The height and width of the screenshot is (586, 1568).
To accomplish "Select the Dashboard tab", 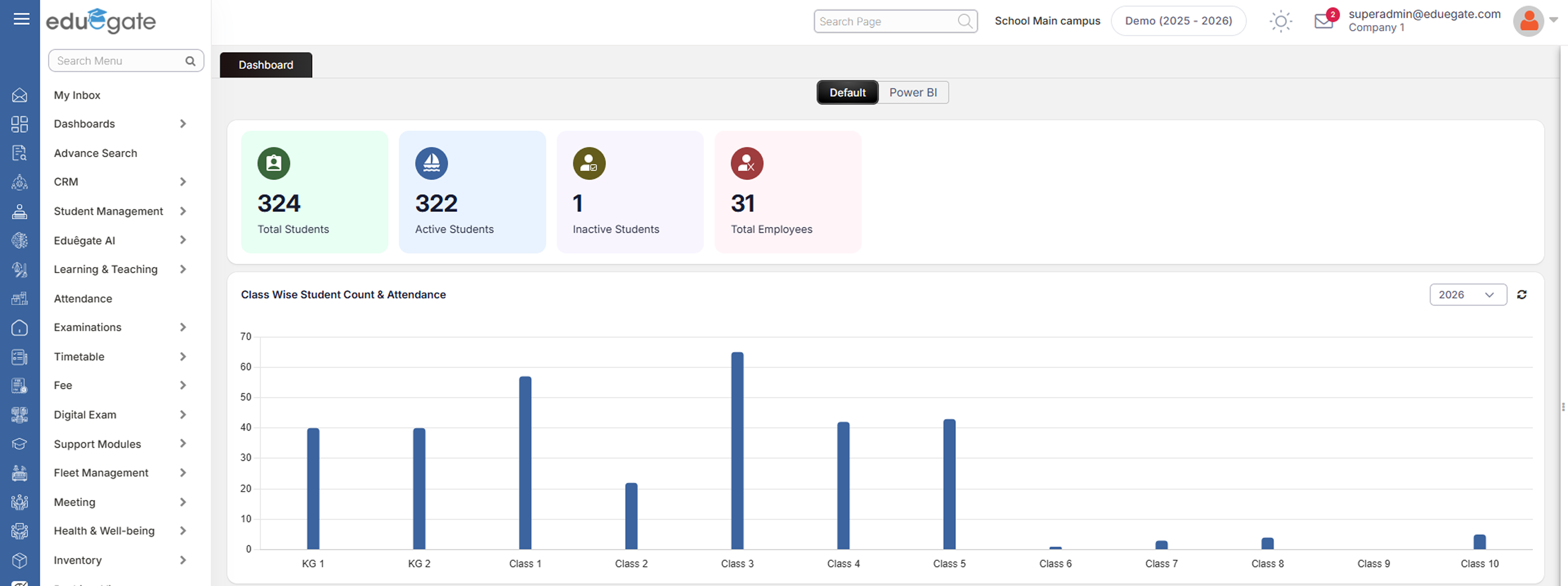I will pyautogui.click(x=266, y=65).
